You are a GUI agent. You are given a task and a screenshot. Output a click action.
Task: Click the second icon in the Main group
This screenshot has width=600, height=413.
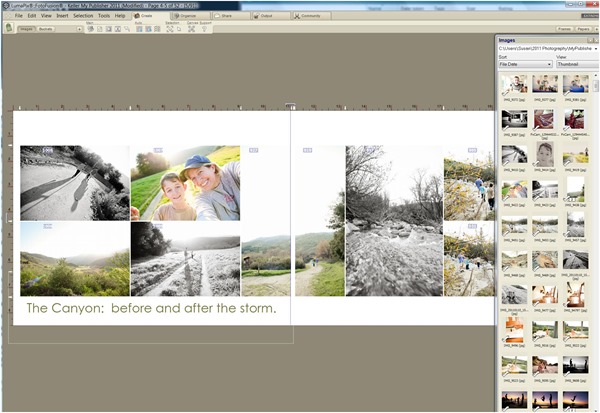100,29
